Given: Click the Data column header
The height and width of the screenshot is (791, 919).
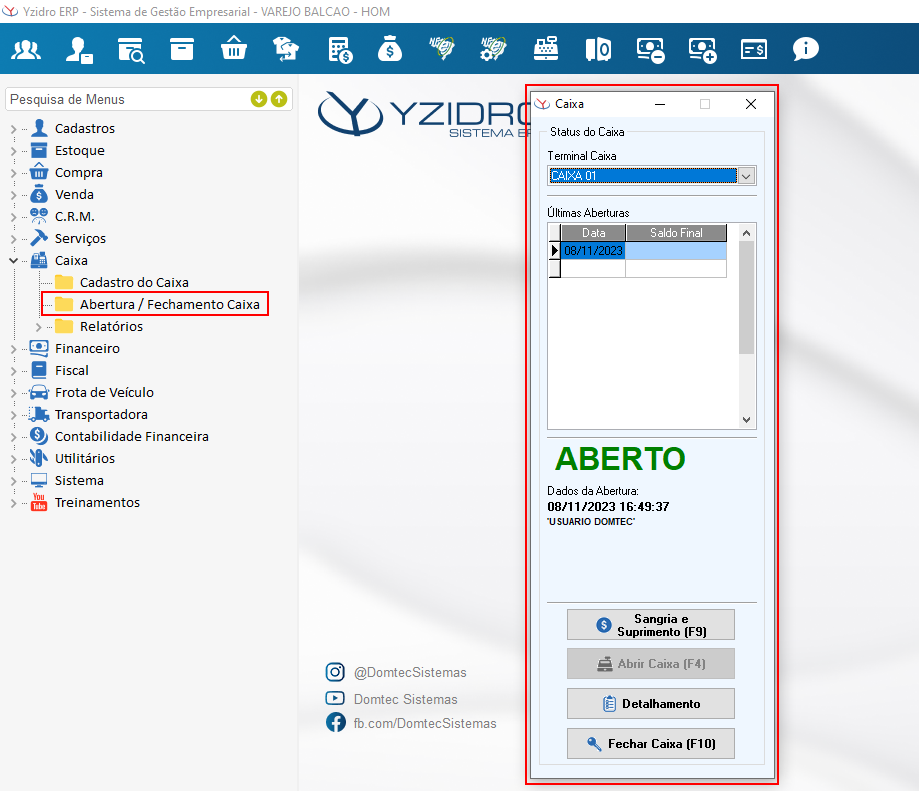Looking at the screenshot, I should [593, 233].
